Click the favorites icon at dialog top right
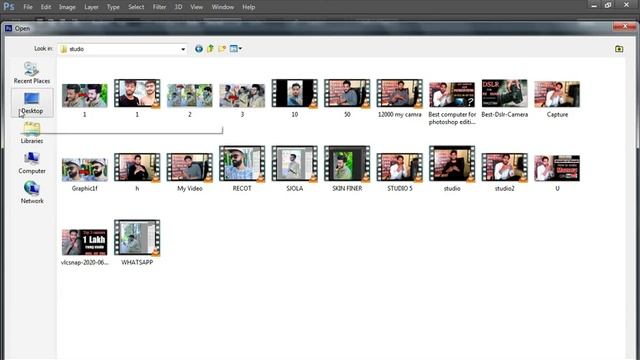The width and height of the screenshot is (640, 360). point(619,49)
